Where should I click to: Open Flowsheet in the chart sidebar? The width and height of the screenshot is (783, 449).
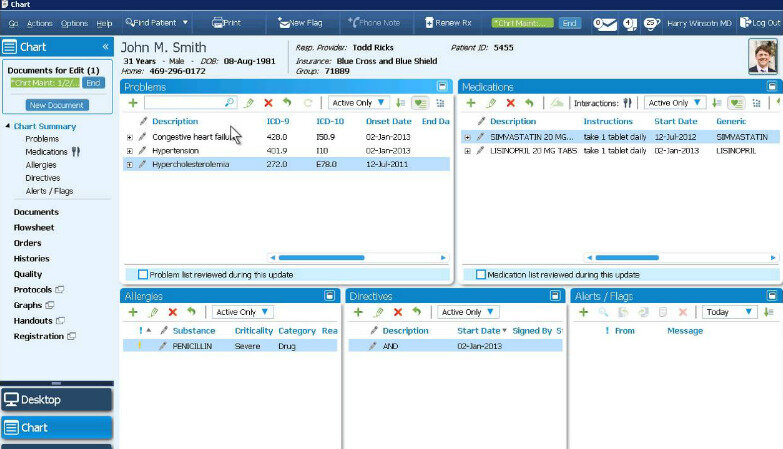[x=34, y=227]
